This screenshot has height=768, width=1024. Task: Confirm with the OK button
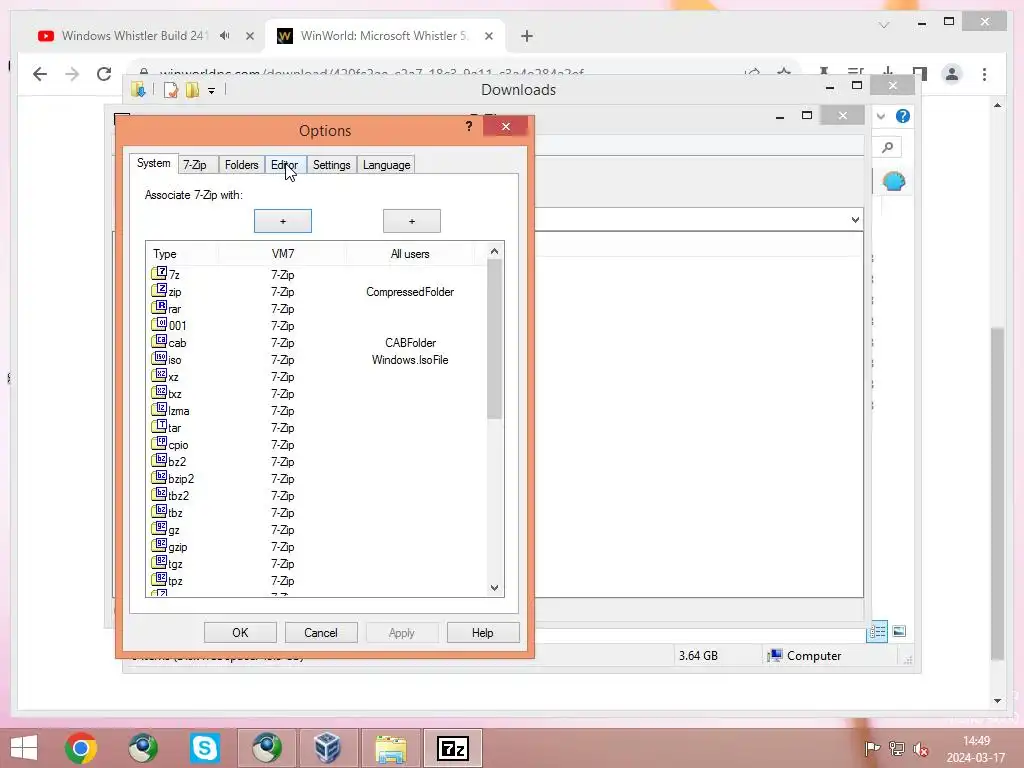240,633
